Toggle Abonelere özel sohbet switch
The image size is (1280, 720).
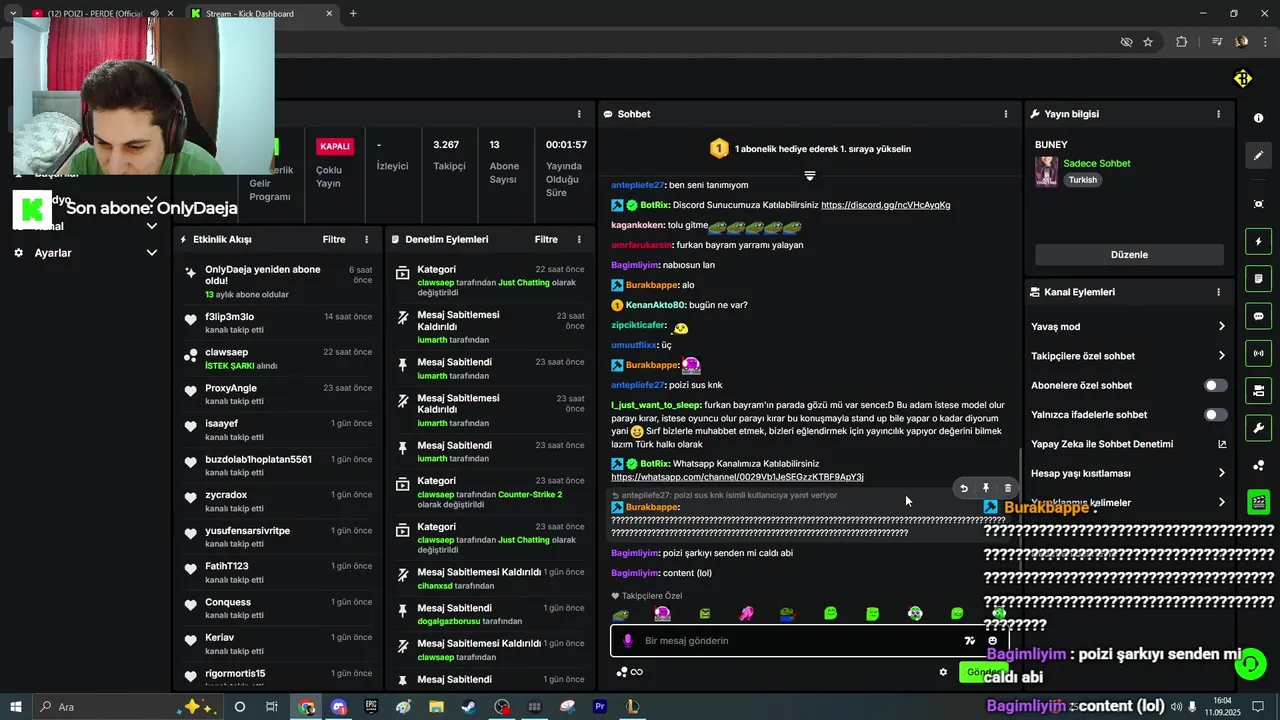click(1215, 385)
